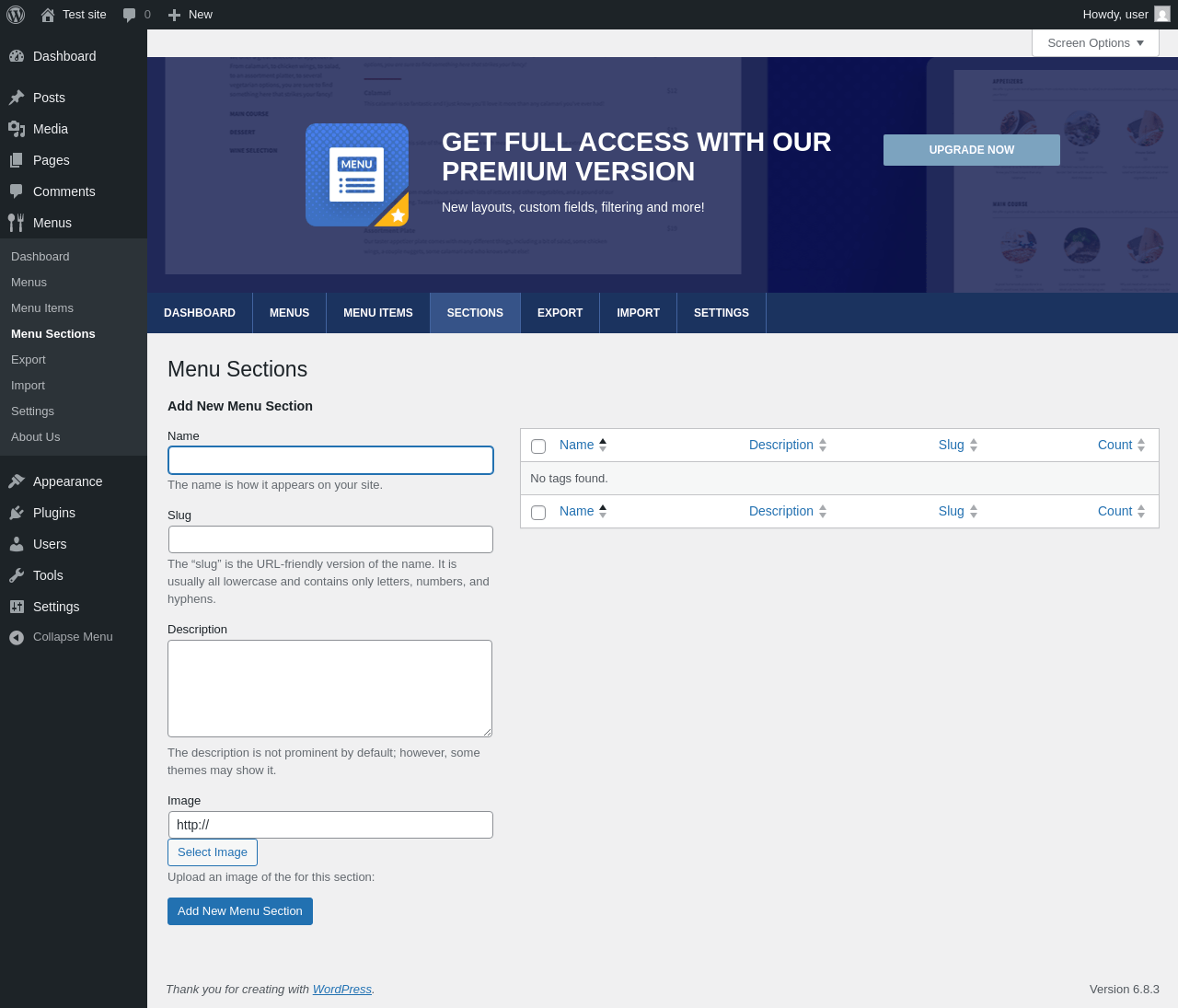Click the Appearance paintbrush icon
1178x1008 pixels.
click(16, 481)
